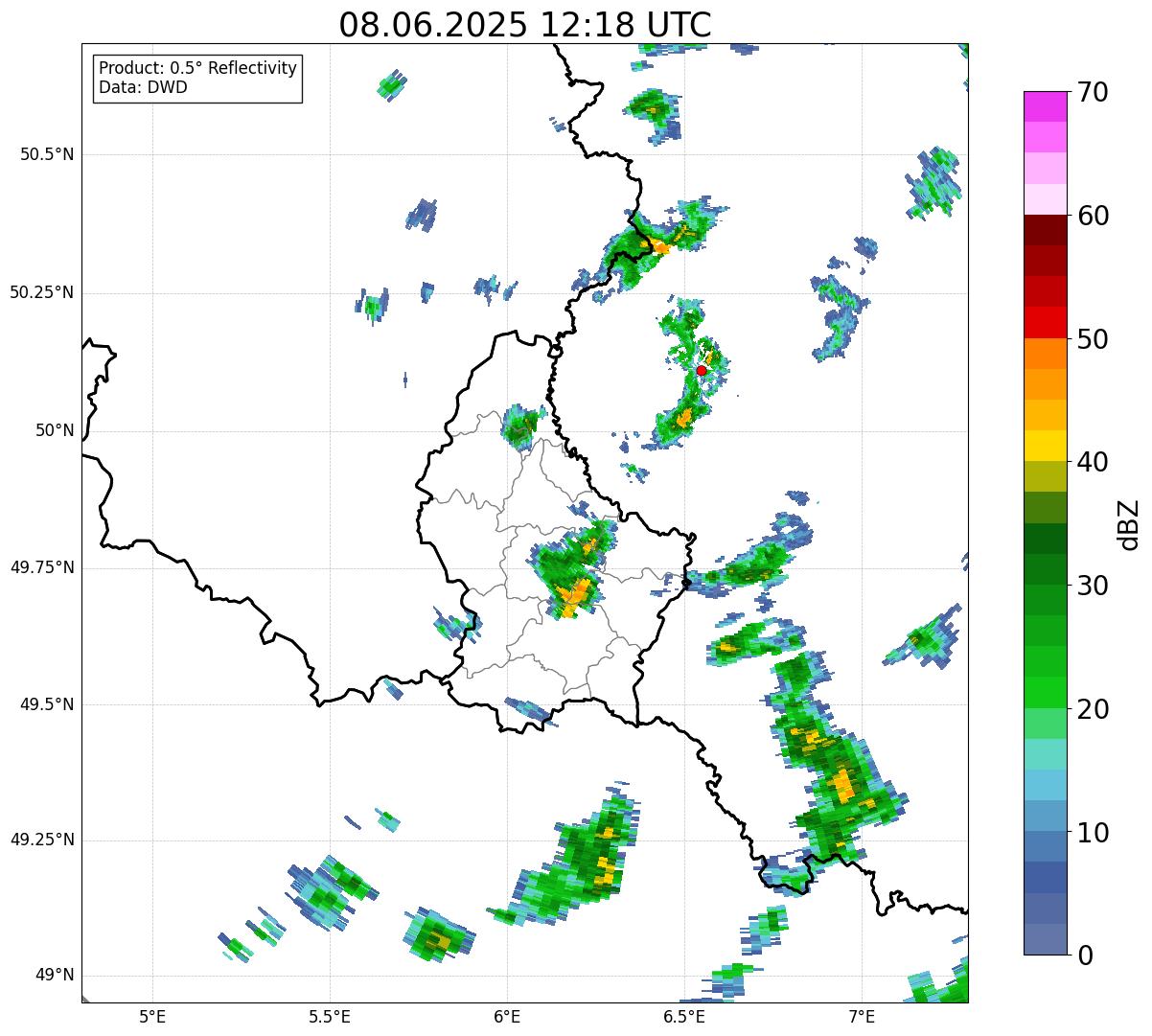Viewport: 1152px width, 1036px height.
Task: Click the colorbar tick label 0
Action: 1084,955
